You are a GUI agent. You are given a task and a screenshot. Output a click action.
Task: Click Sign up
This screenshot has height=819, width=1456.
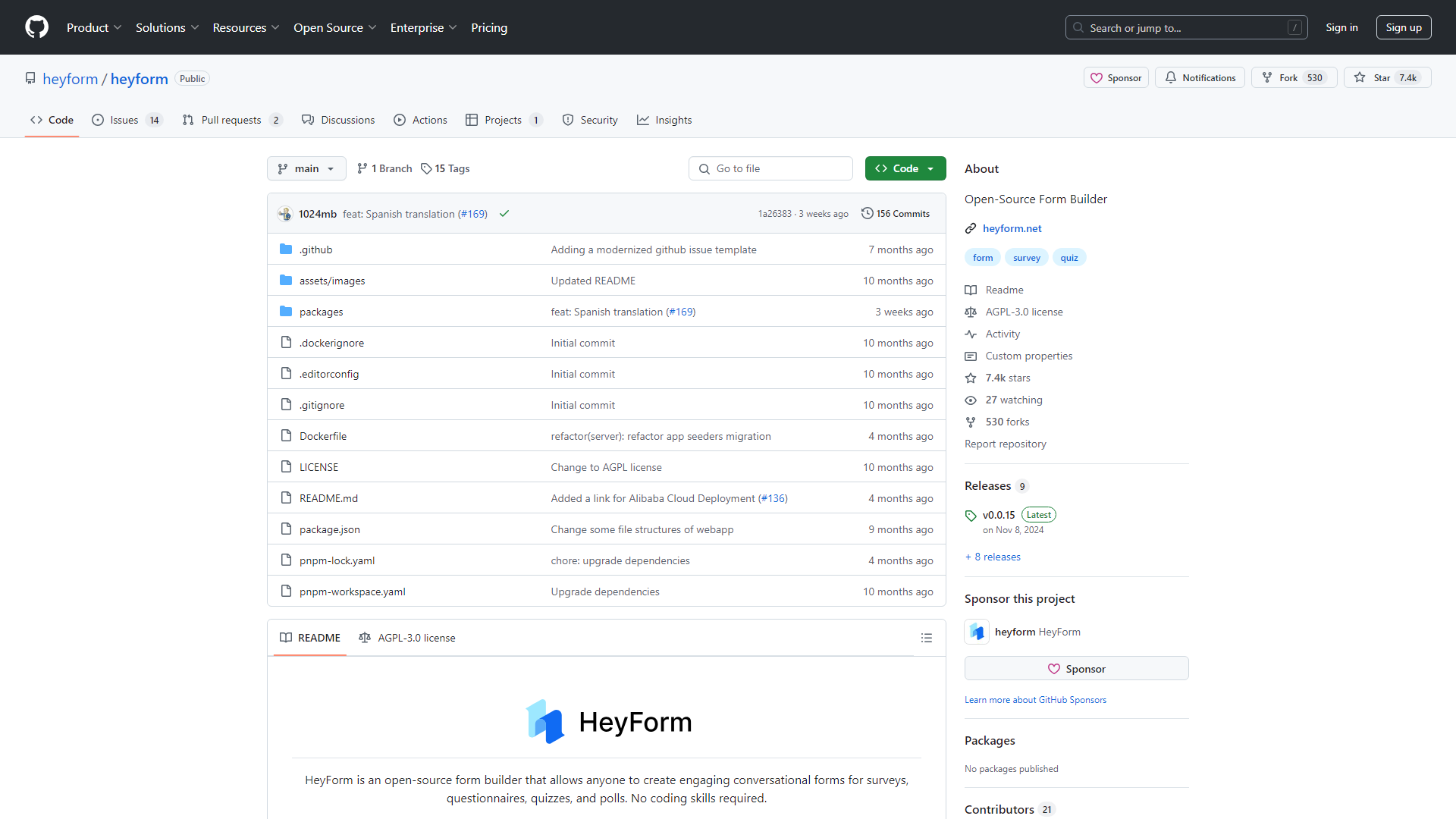coord(1404,27)
